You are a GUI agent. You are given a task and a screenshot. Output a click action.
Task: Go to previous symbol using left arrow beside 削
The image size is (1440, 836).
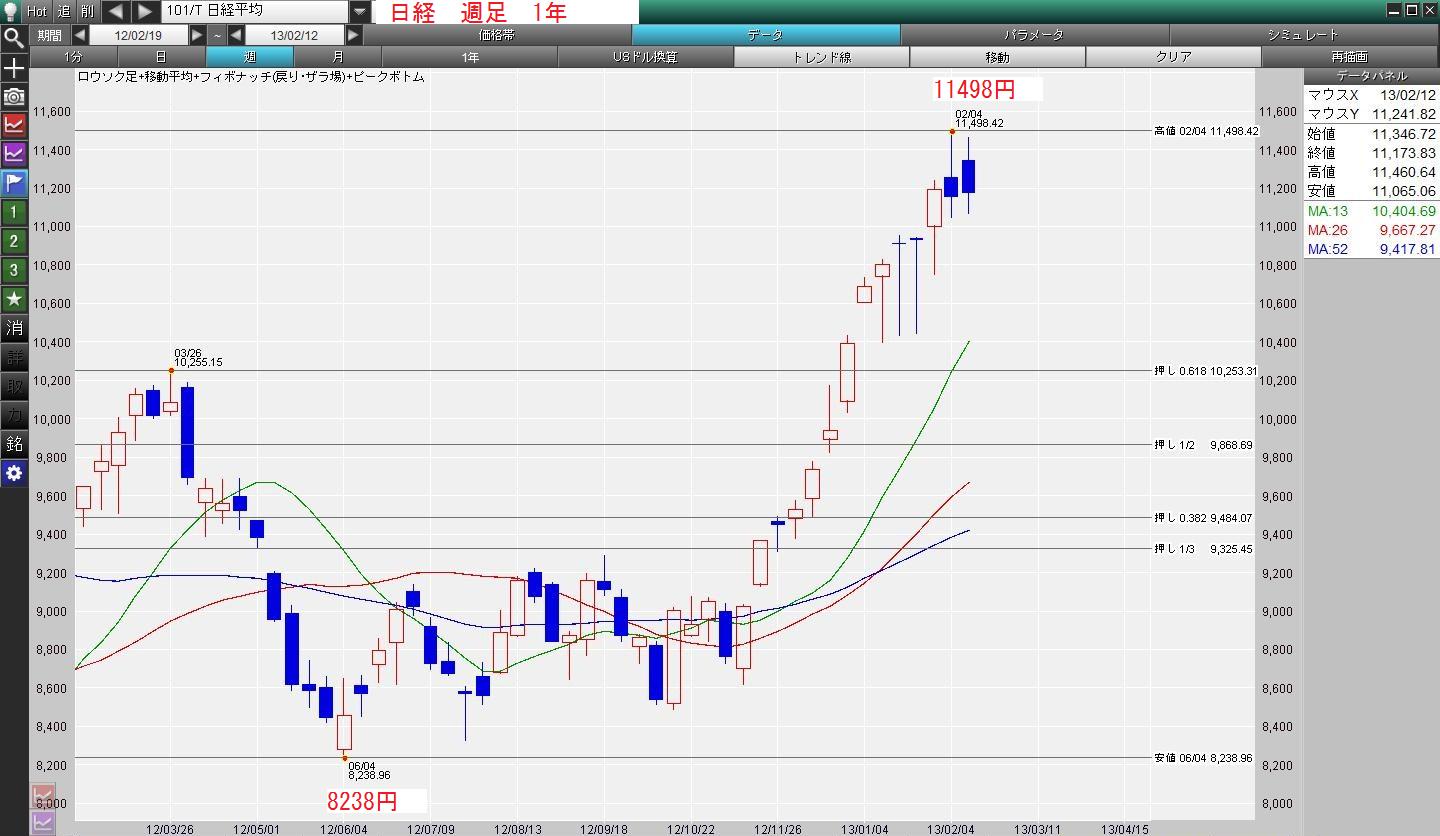pos(116,11)
